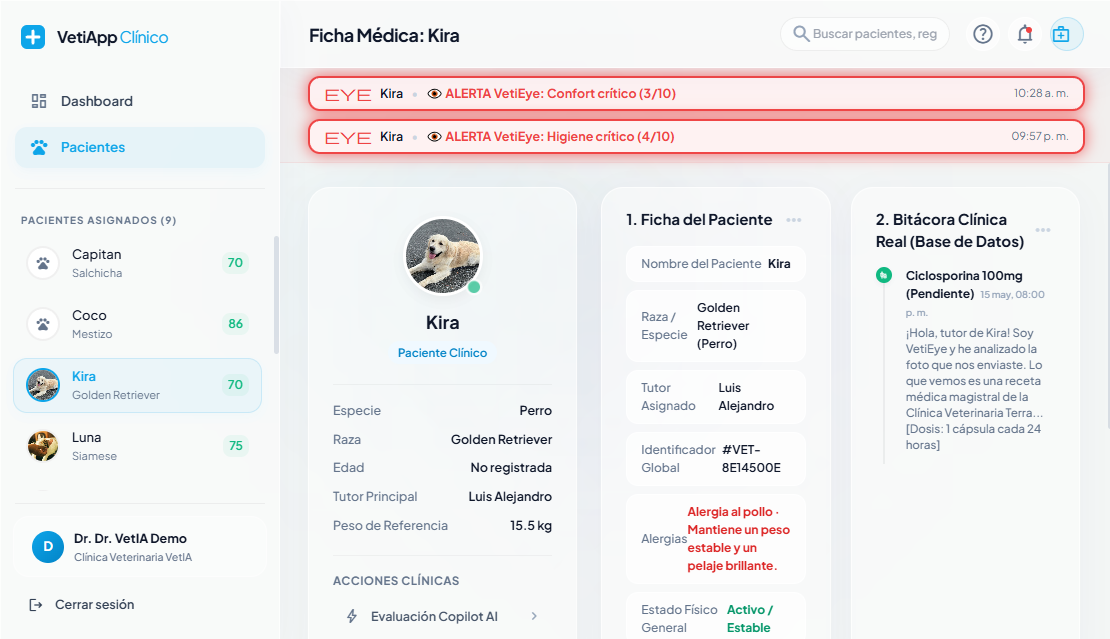The height and width of the screenshot is (639, 1110).
Task: Click the eye icon in Confort crítico alert
Action: 435,93
